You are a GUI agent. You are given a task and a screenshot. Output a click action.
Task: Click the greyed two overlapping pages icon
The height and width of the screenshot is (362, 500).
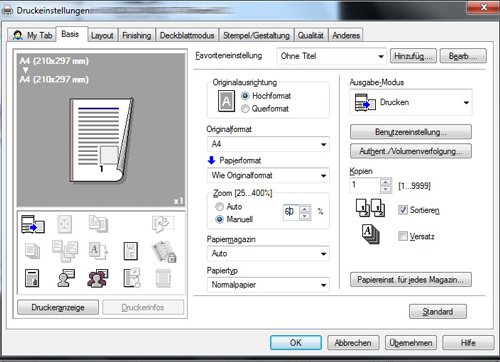pyautogui.click(x=98, y=224)
